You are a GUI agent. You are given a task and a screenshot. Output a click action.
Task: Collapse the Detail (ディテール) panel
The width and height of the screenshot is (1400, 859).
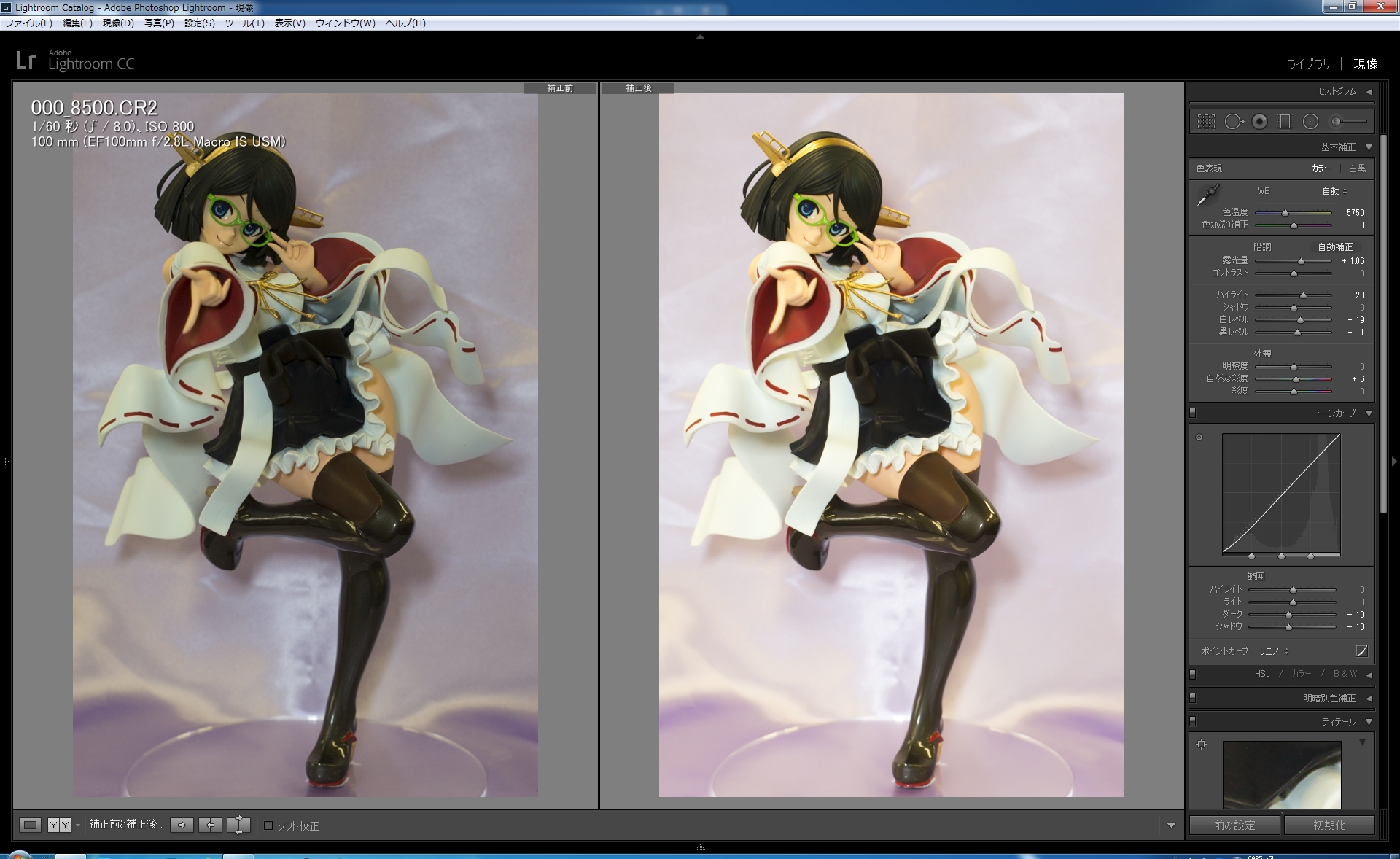[1369, 722]
